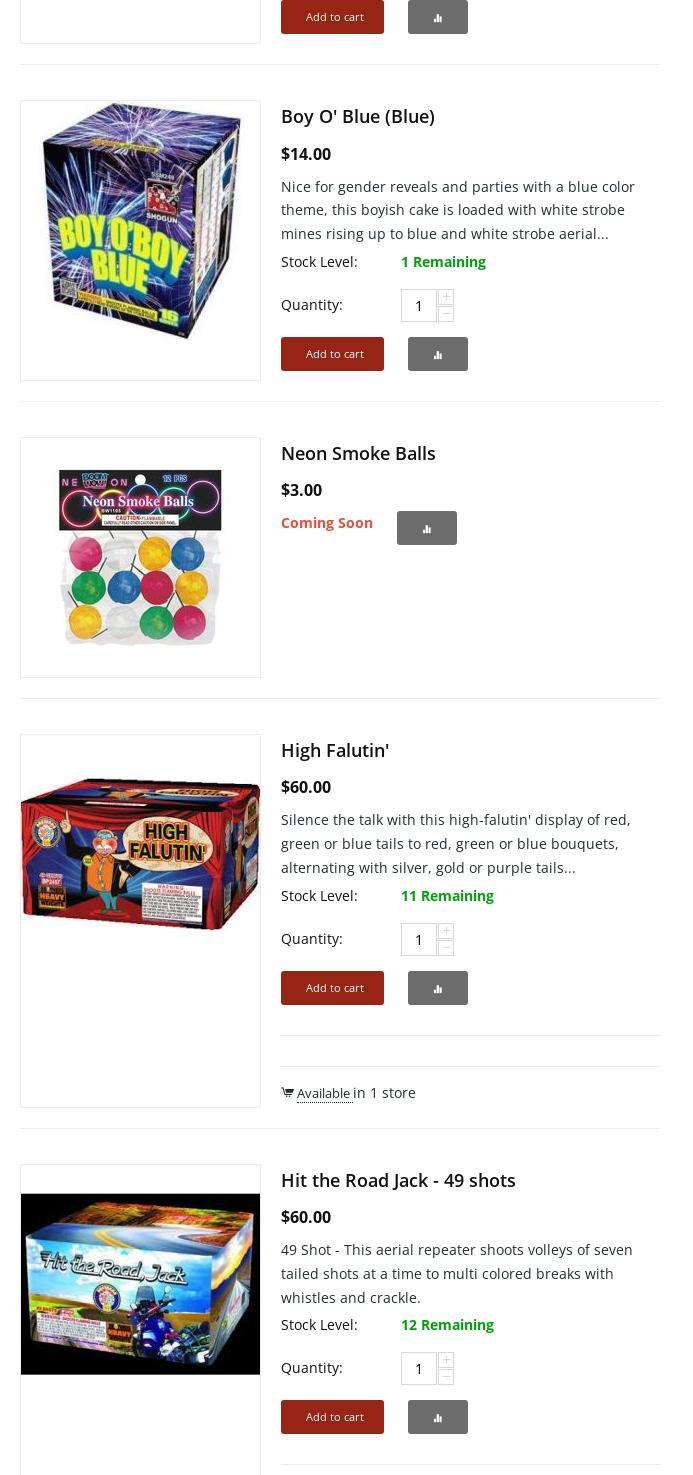Click compare chart icon for High Falutin'
This screenshot has height=1475, width=693.
438,988
